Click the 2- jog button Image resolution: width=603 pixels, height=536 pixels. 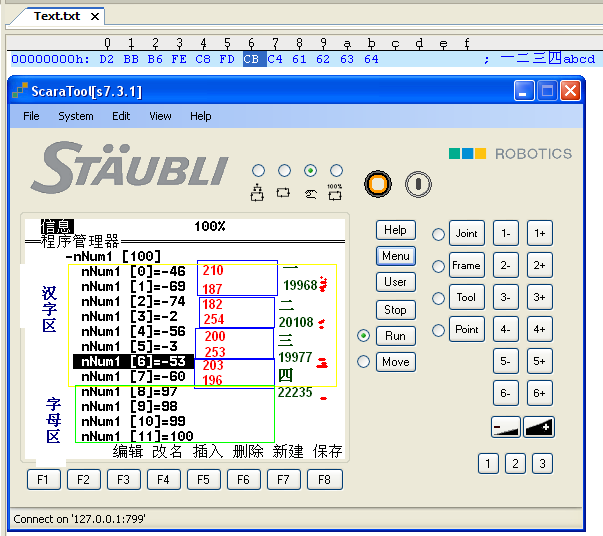[506, 265]
